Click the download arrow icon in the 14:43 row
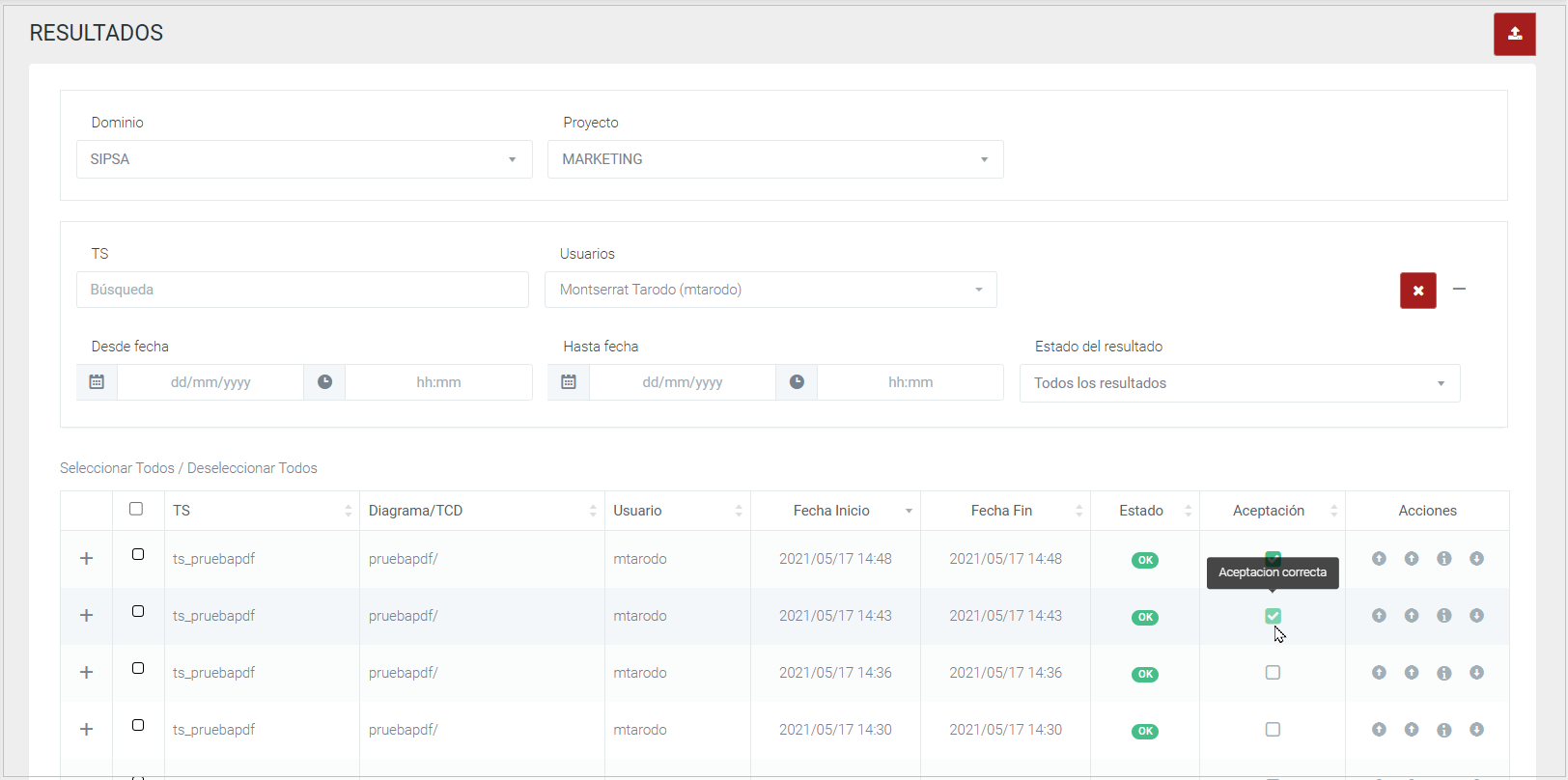Viewport: 1568px width, 780px height. click(1476, 616)
